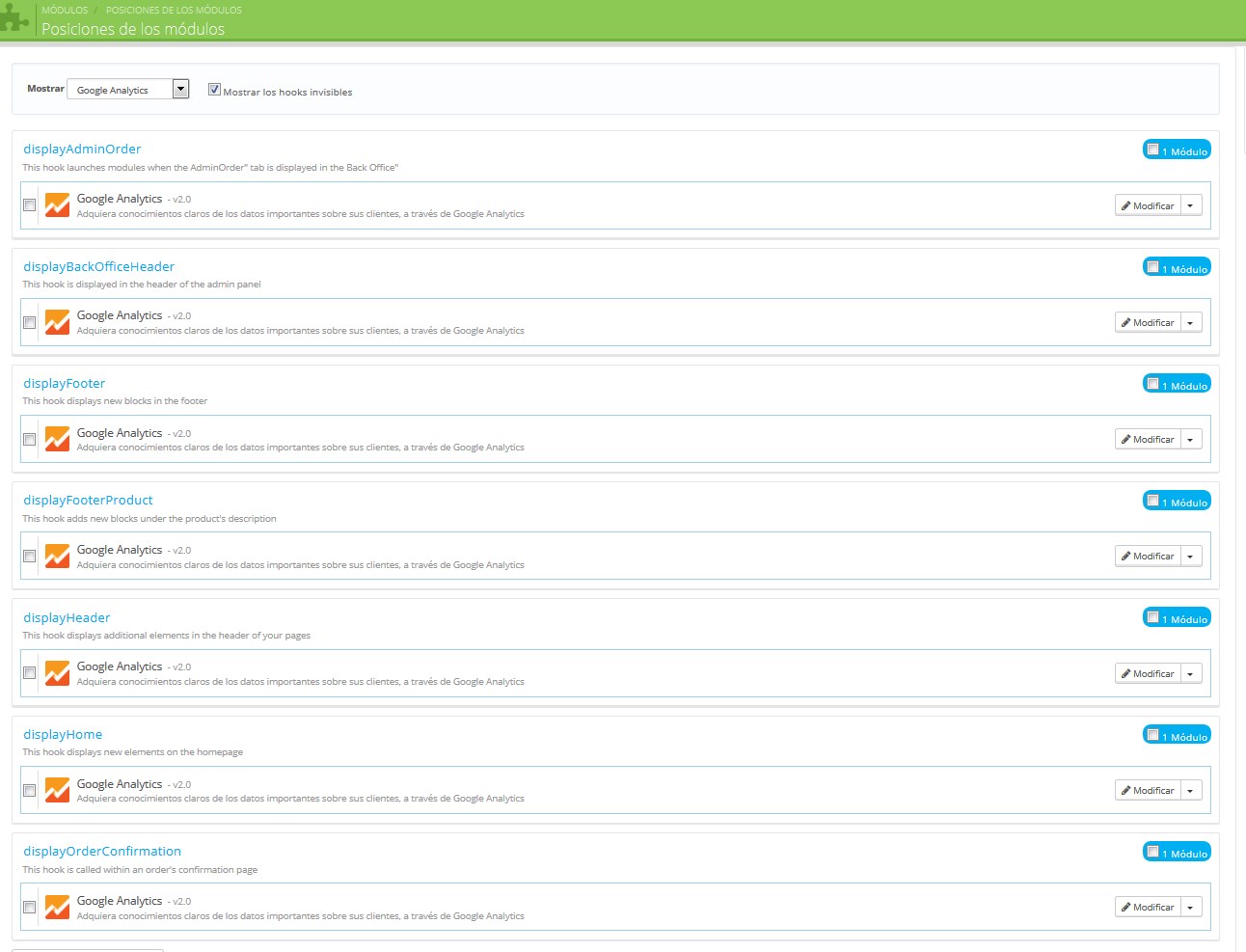The width and height of the screenshot is (1246, 952).
Task: Go to the MÓDULOS breadcrumb
Action: pos(65,10)
